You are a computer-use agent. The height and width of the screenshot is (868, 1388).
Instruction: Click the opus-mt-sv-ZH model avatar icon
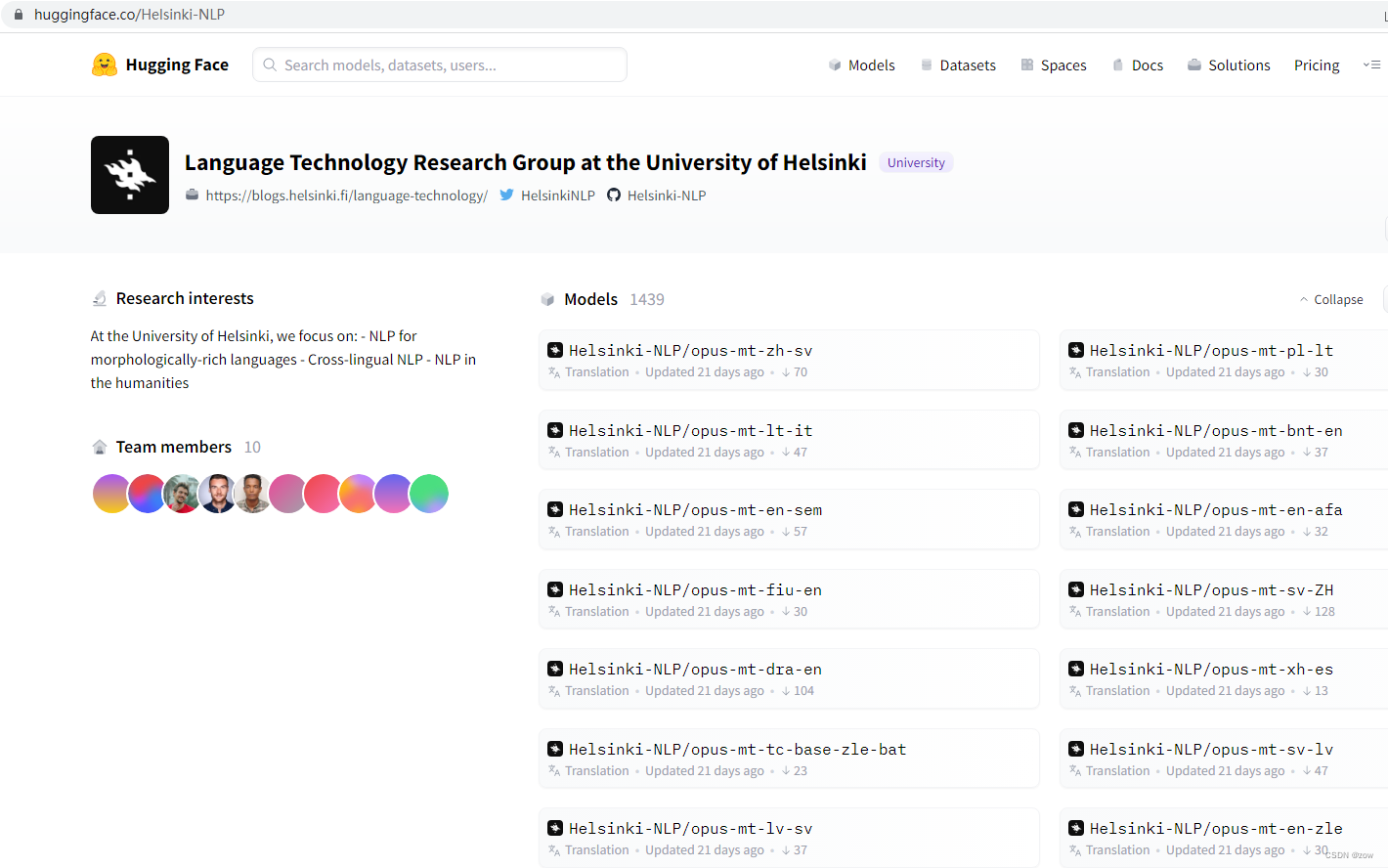pos(1076,589)
